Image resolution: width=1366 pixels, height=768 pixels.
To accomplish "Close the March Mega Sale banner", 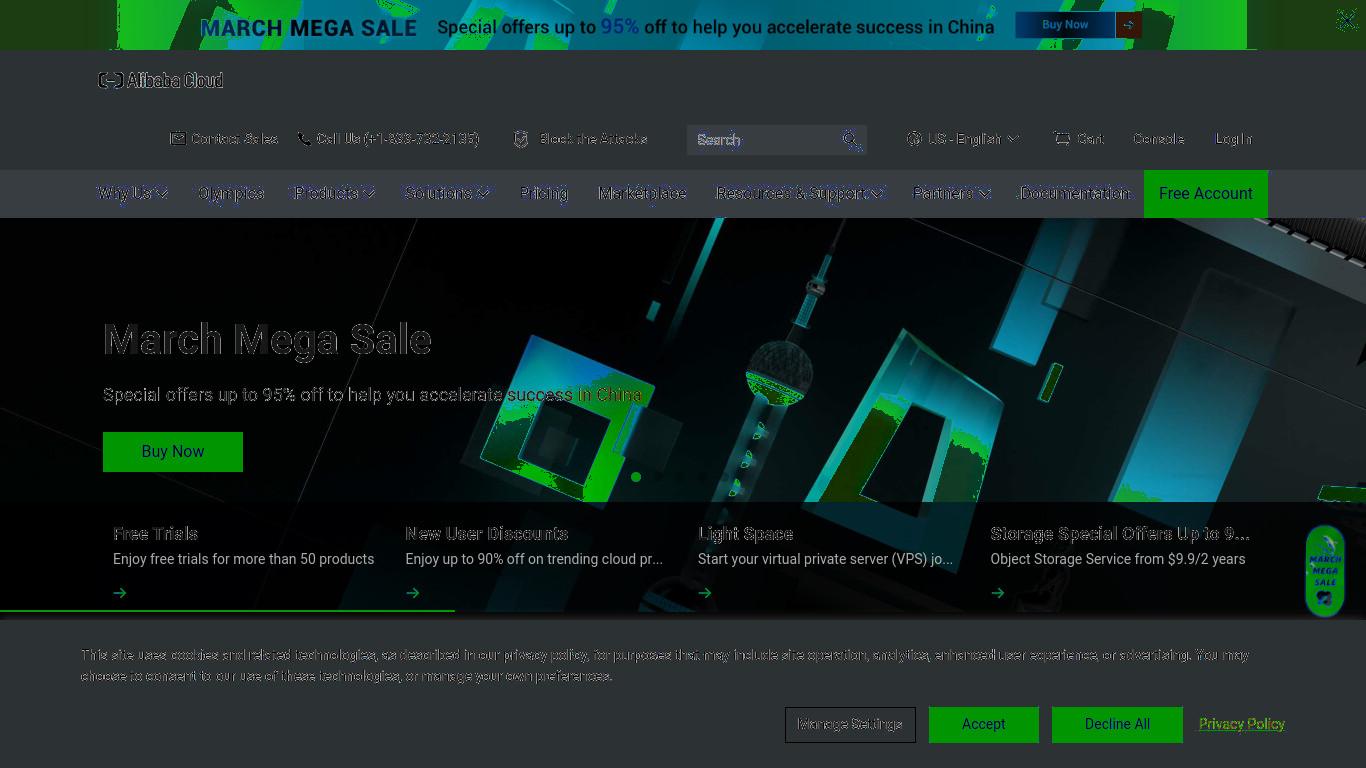I will click(x=1347, y=20).
